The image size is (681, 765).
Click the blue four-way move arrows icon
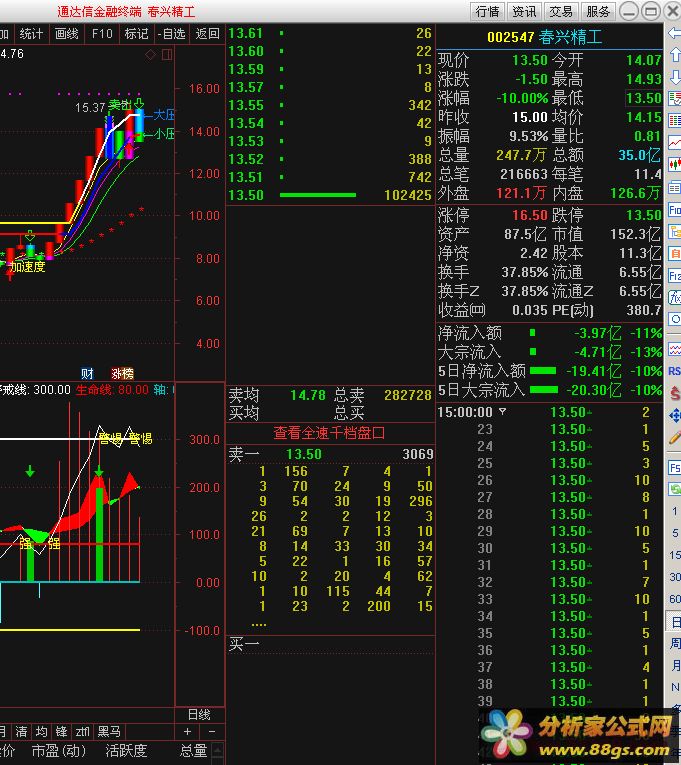coord(675,416)
